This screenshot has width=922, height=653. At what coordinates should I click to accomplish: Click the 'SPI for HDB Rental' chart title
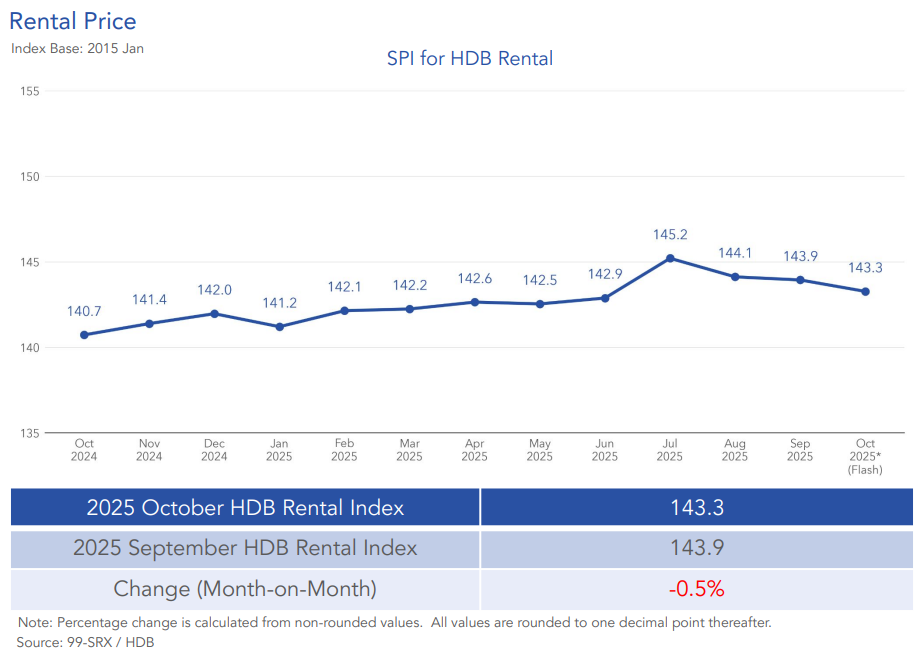[470, 59]
